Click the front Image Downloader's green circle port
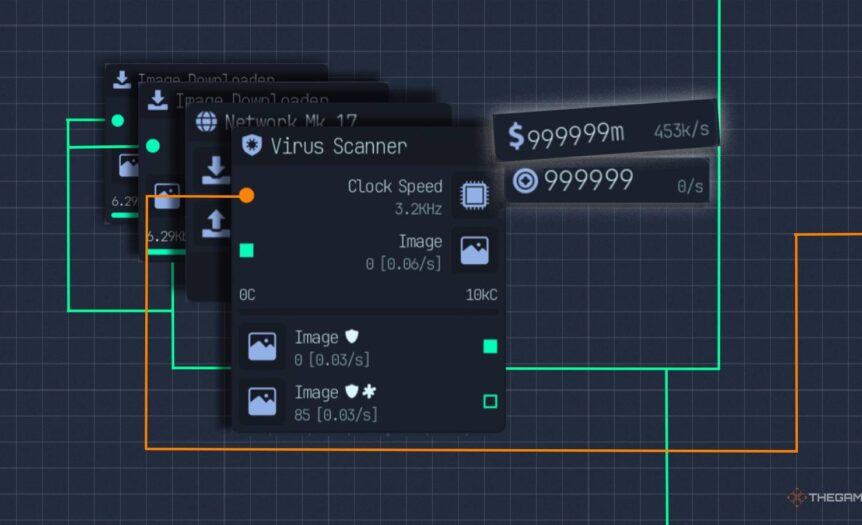 [152, 146]
